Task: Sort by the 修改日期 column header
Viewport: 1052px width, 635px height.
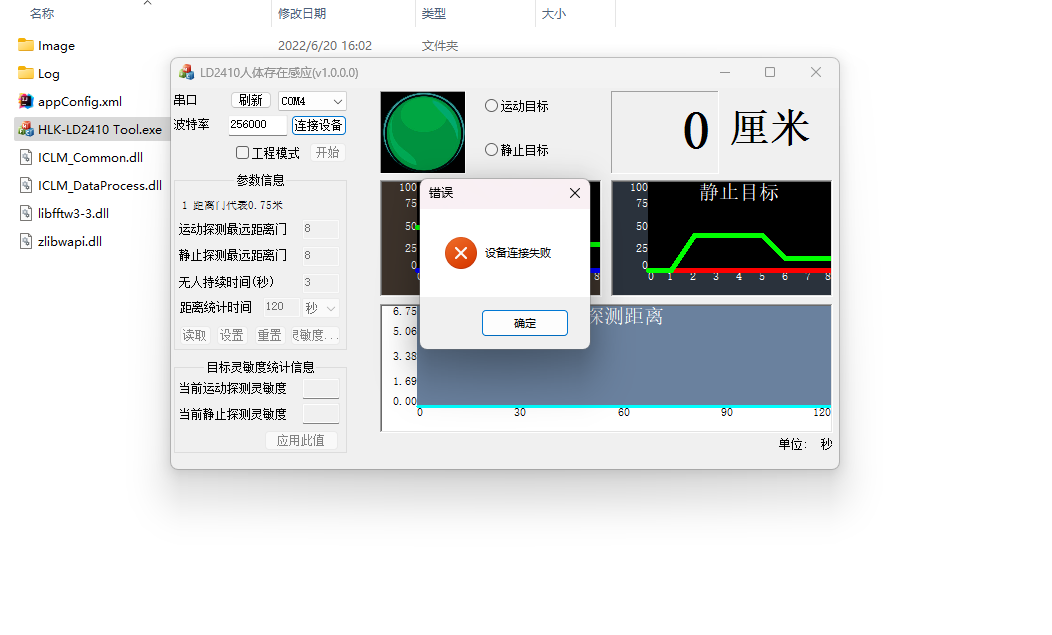Action: [x=302, y=13]
